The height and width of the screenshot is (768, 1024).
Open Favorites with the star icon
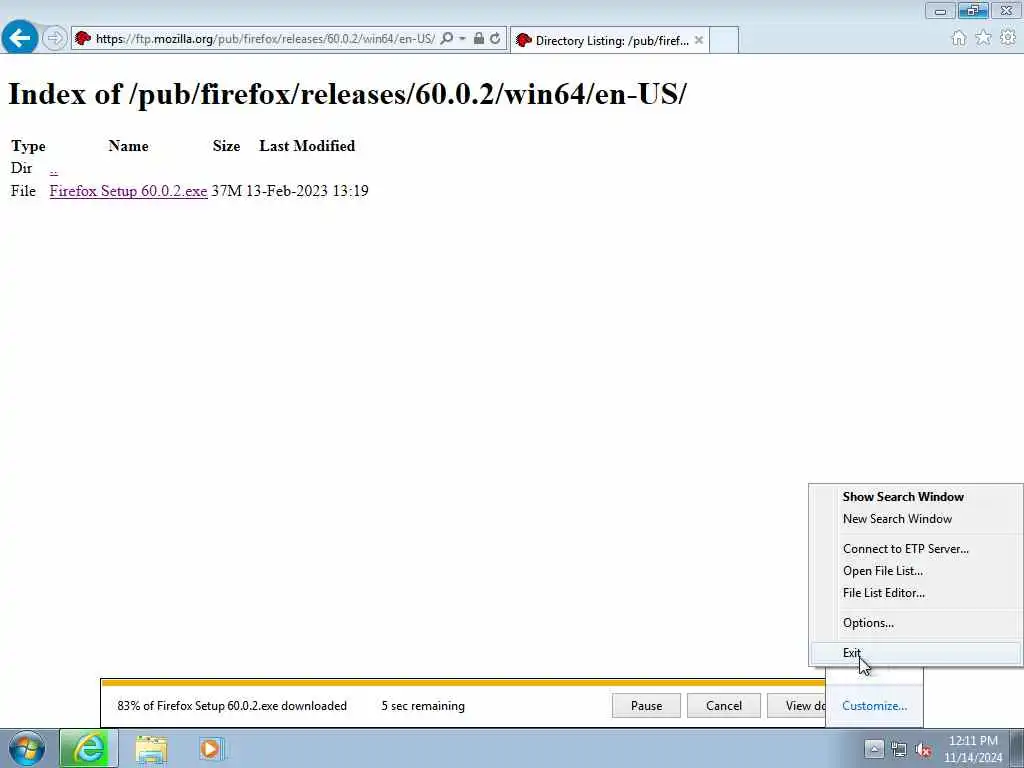pyautogui.click(x=983, y=38)
